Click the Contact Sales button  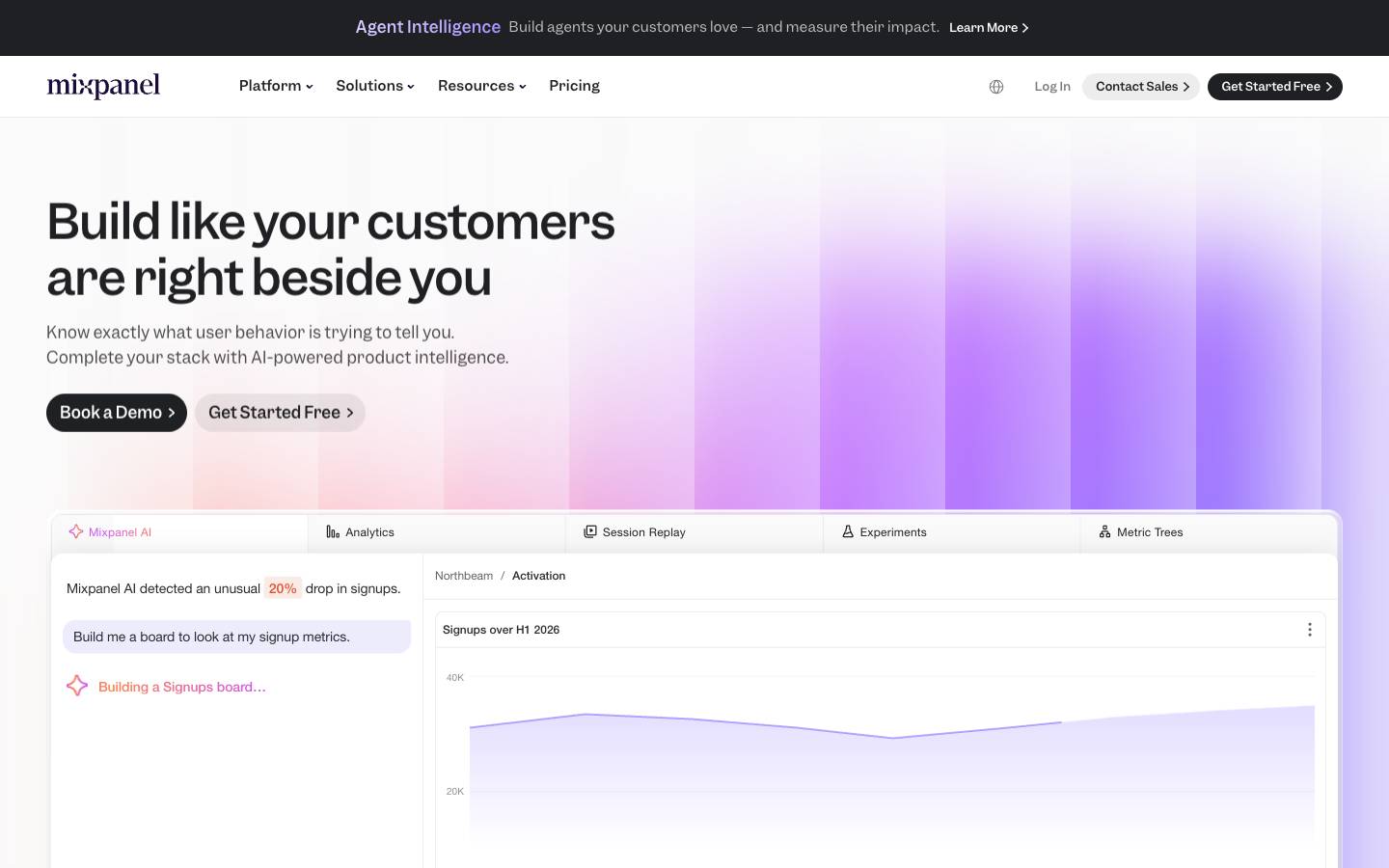pos(1141,87)
